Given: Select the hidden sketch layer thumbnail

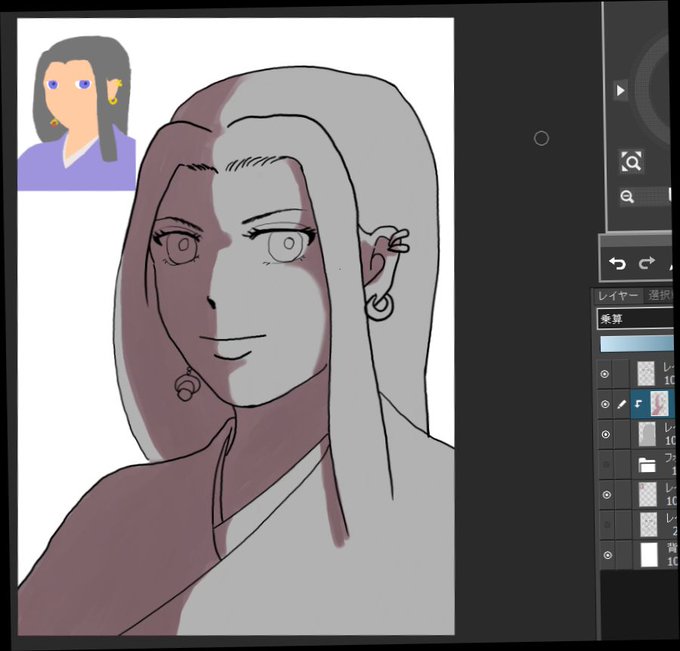Looking at the screenshot, I should [x=649, y=525].
